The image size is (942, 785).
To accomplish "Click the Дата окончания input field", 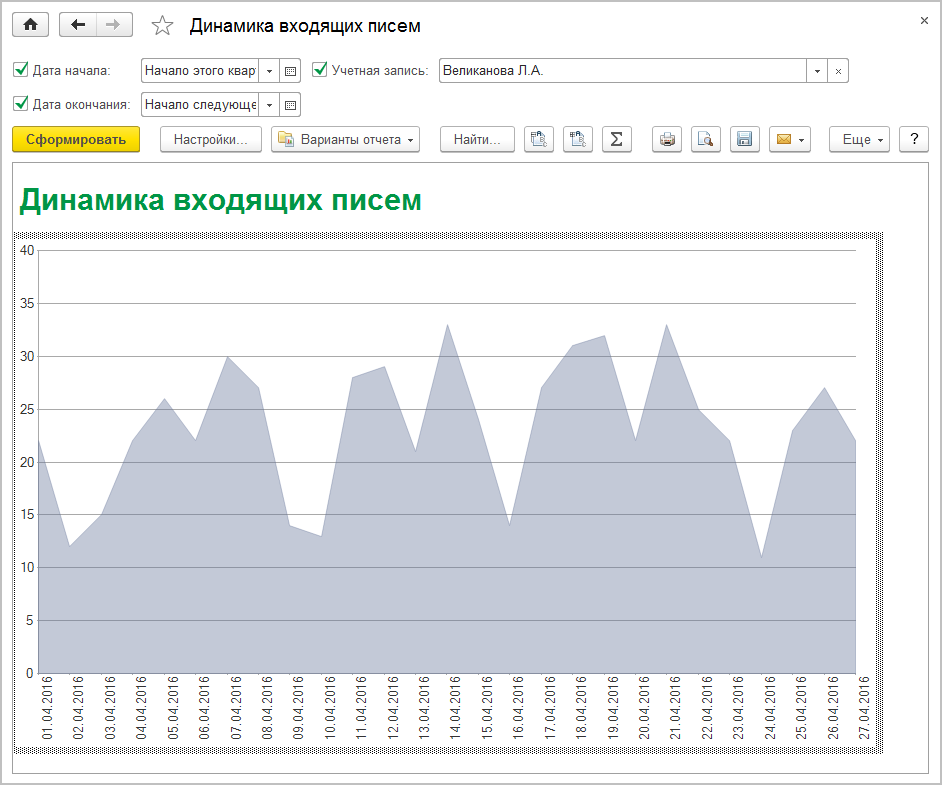I will pyautogui.click(x=200, y=105).
